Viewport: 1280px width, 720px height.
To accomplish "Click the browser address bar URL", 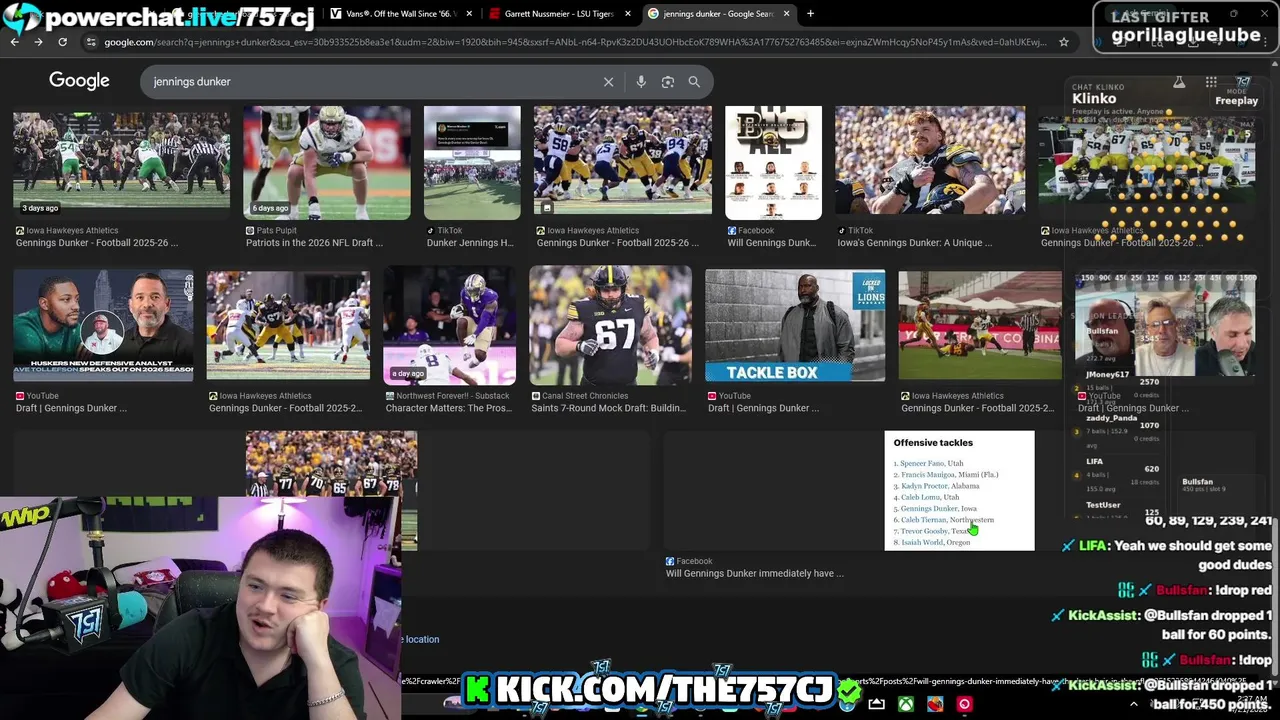I will 575,42.
